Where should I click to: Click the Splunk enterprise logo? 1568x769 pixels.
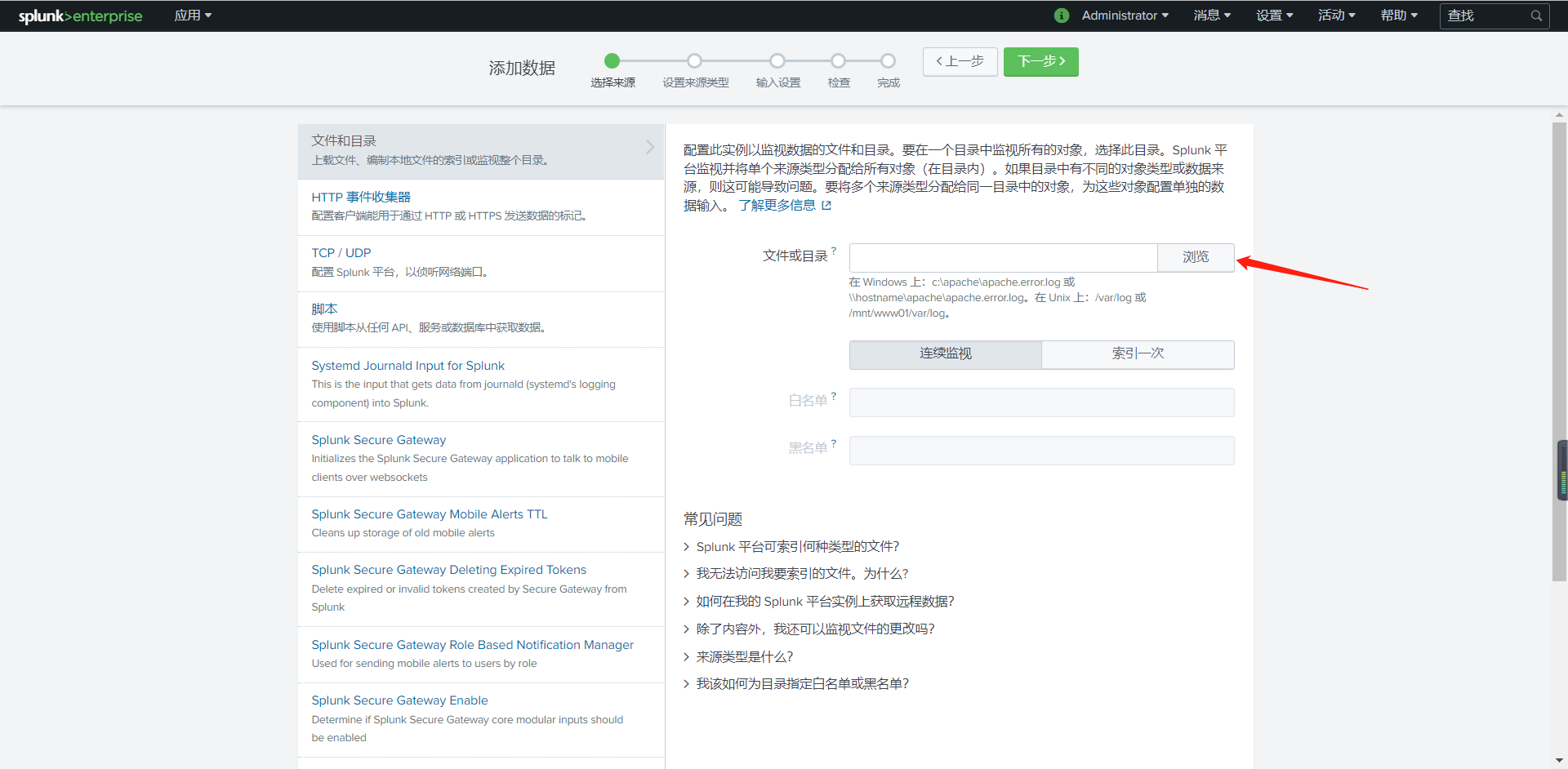(80, 16)
